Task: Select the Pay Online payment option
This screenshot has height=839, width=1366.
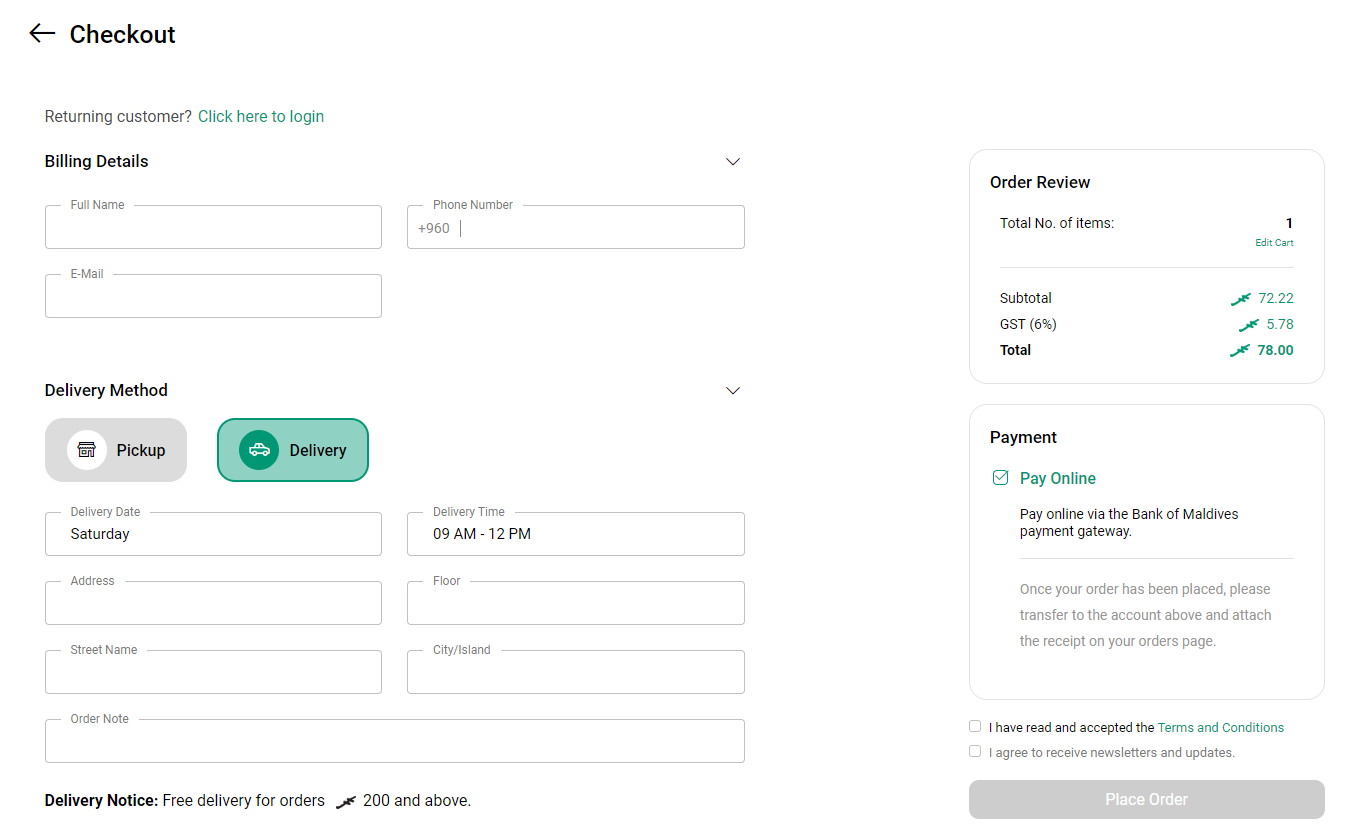Action: point(1058,478)
